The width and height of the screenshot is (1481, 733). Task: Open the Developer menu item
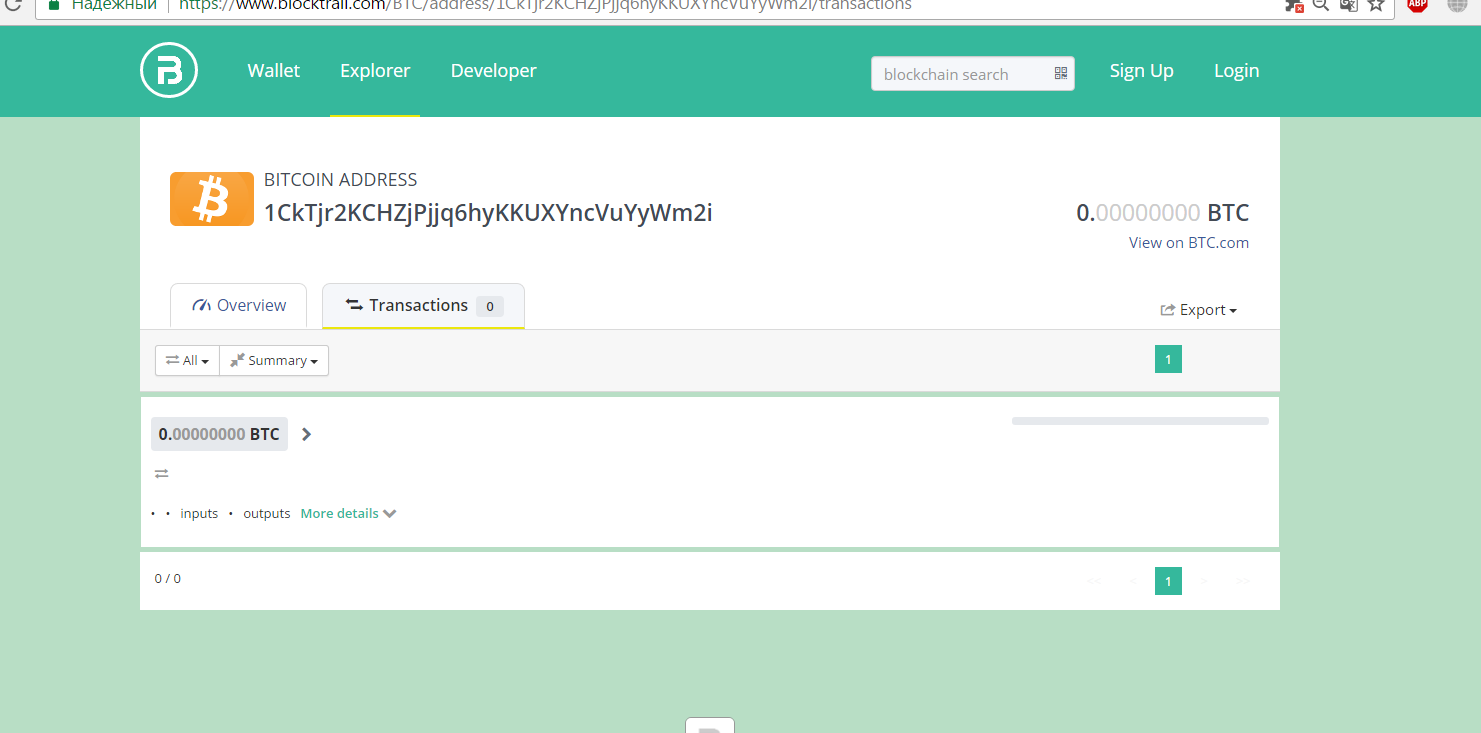(x=493, y=71)
